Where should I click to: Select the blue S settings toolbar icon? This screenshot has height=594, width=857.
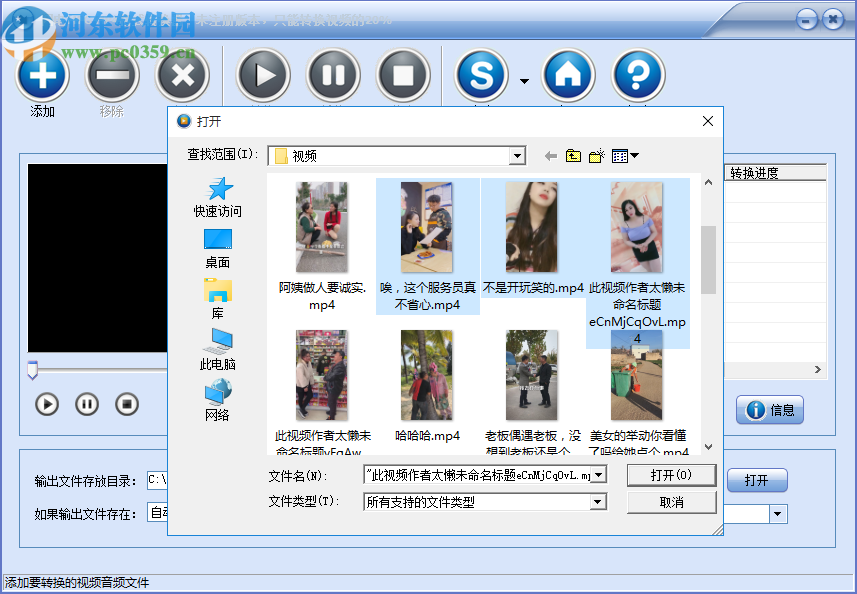pos(481,75)
